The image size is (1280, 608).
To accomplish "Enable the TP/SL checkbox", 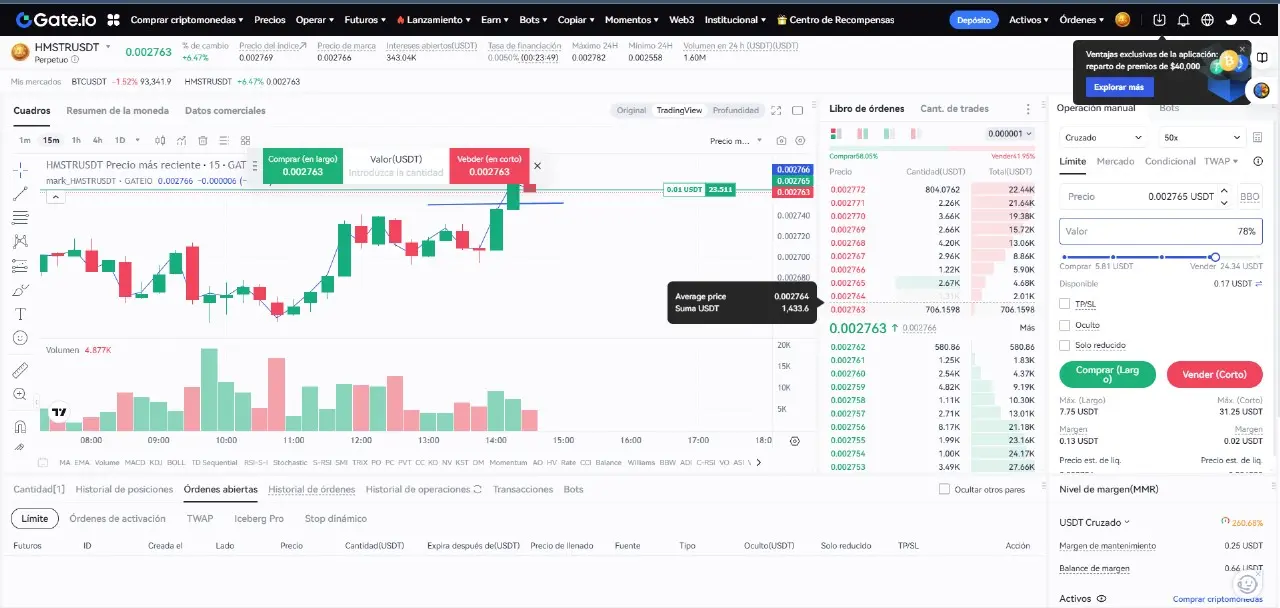I will [x=1065, y=303].
